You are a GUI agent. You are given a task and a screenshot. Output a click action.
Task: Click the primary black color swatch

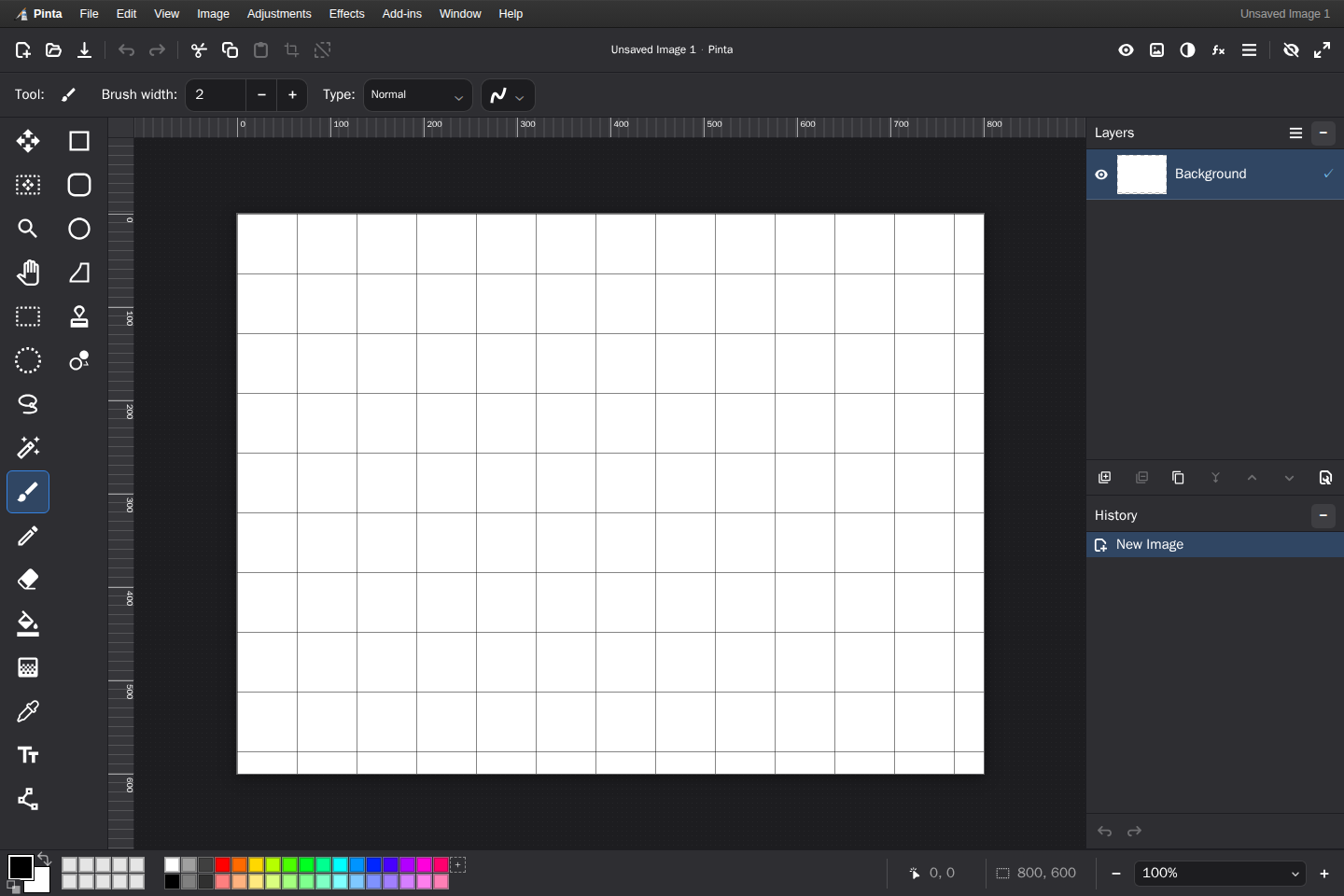point(21,867)
